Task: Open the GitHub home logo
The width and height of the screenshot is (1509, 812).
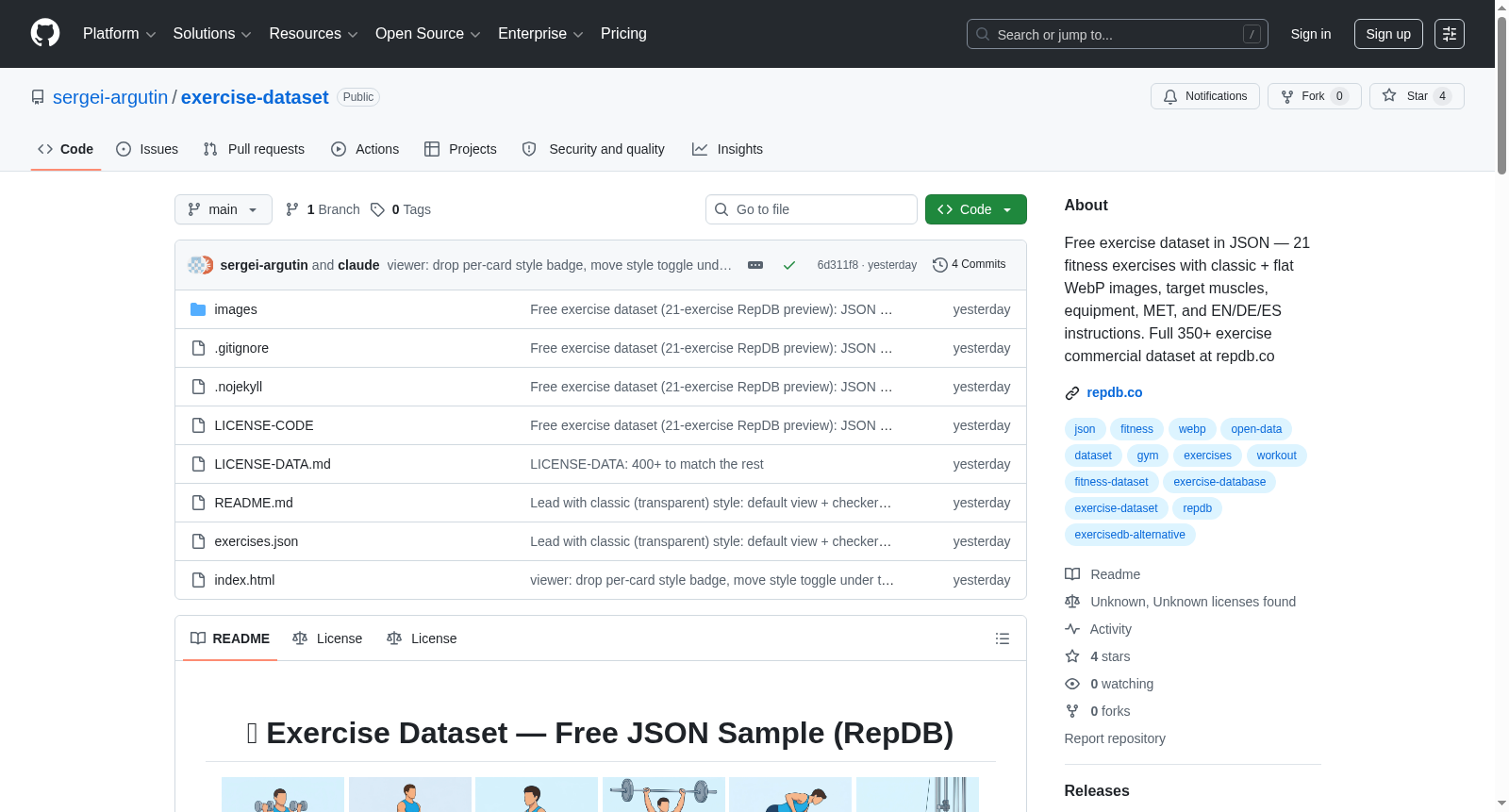Action: point(45,33)
